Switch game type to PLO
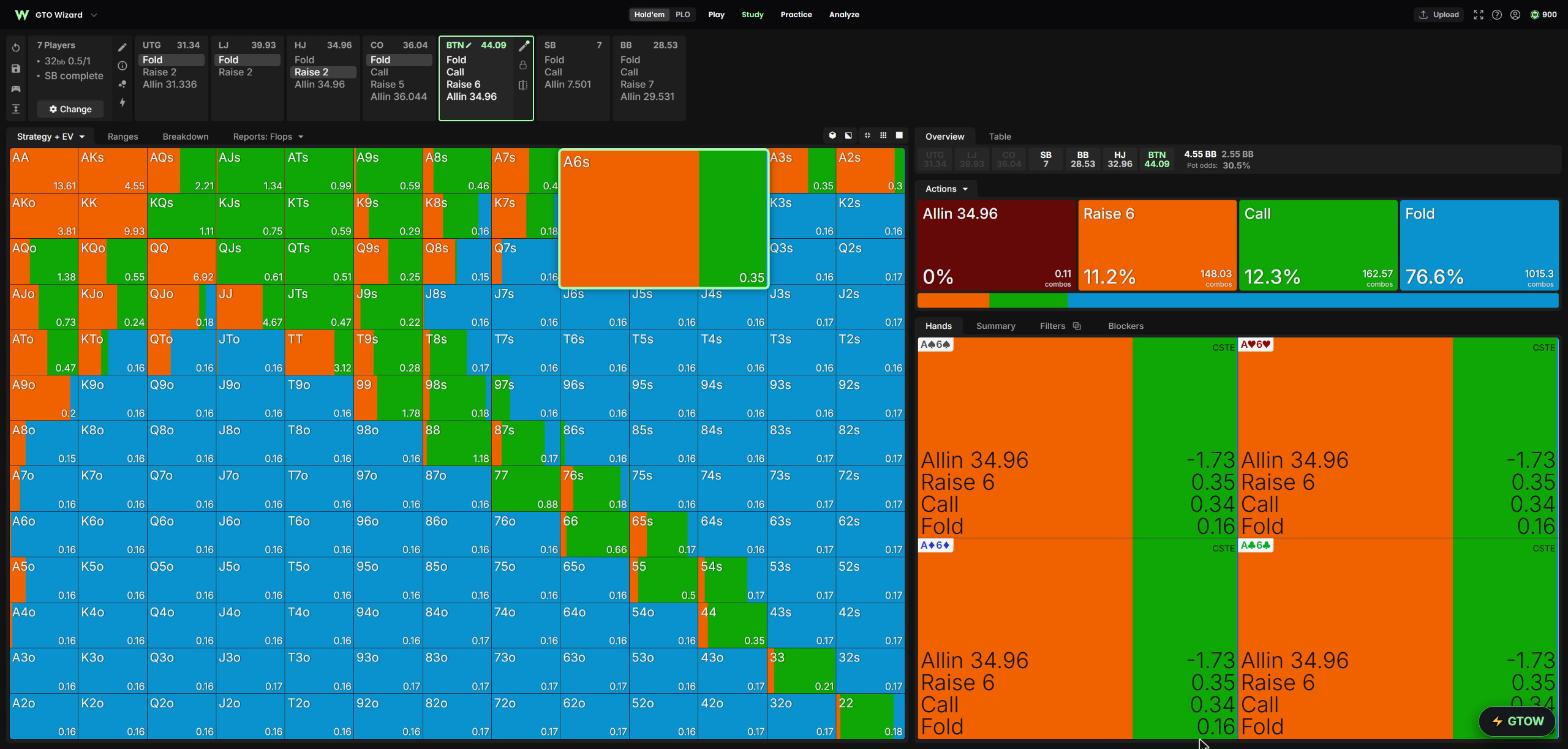1568x749 pixels. coord(683,15)
